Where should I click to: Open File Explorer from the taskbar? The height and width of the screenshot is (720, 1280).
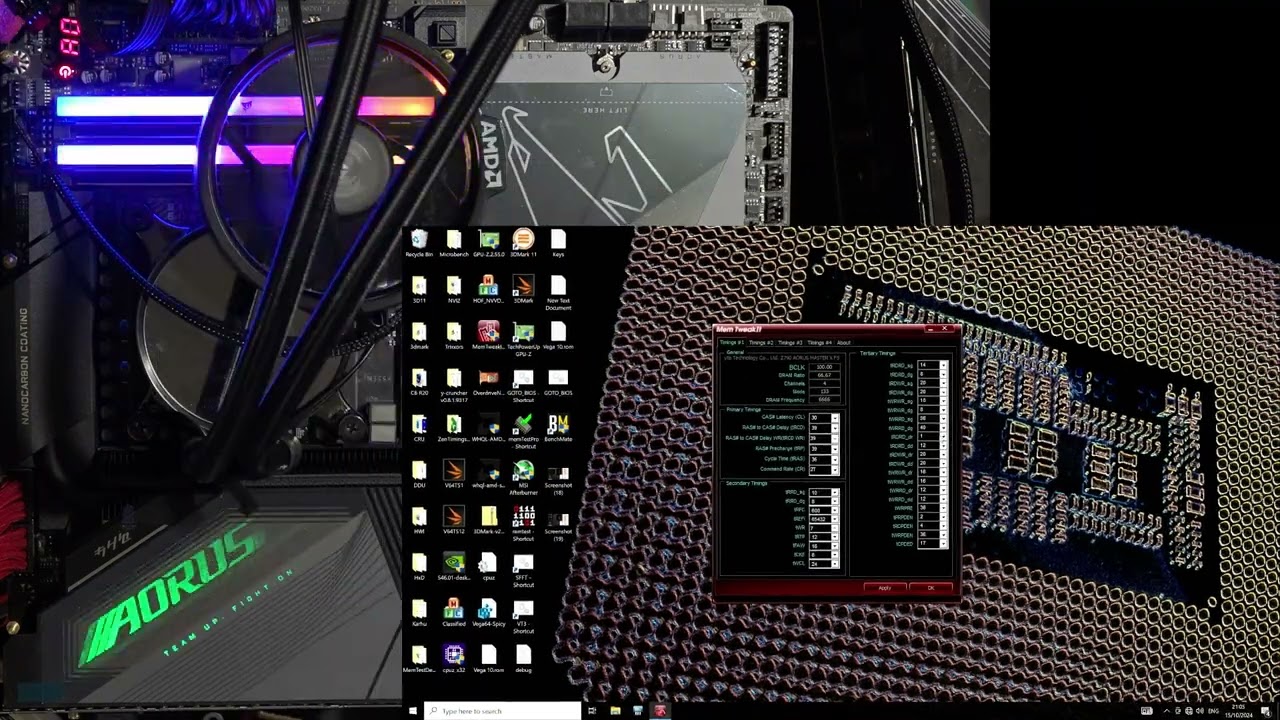click(615, 711)
